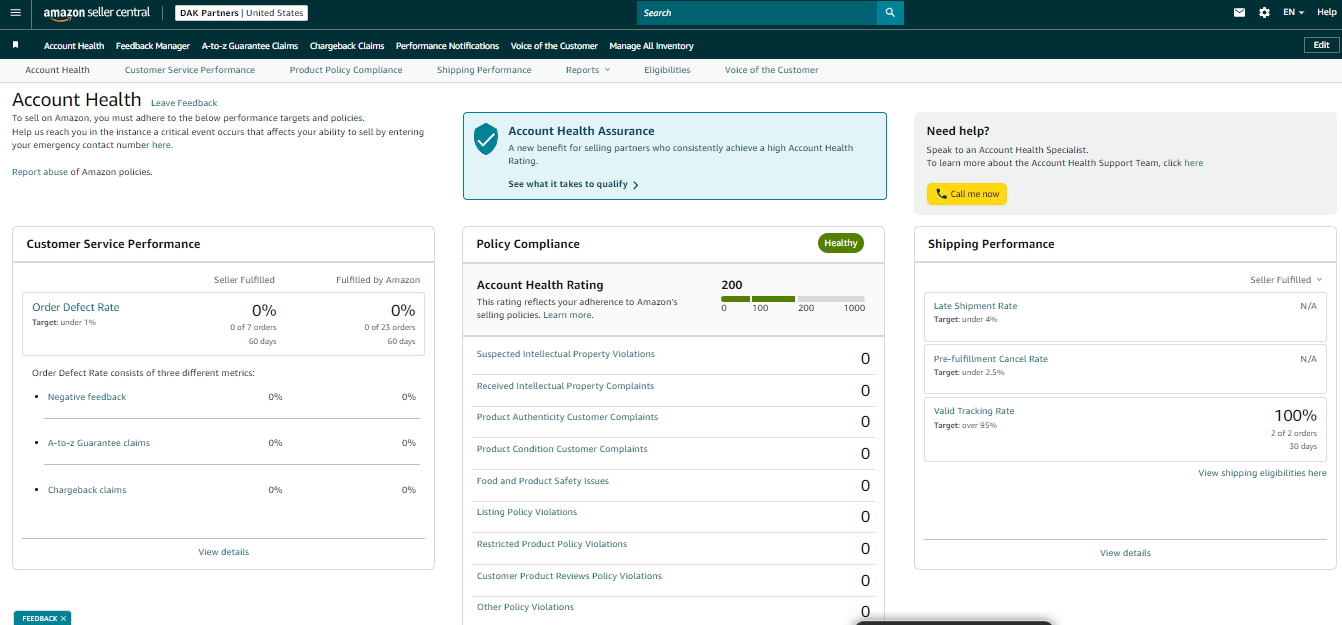Click 'here' link for Account Health Support Team
Screen dimensions: 1342x625
click(1194, 163)
